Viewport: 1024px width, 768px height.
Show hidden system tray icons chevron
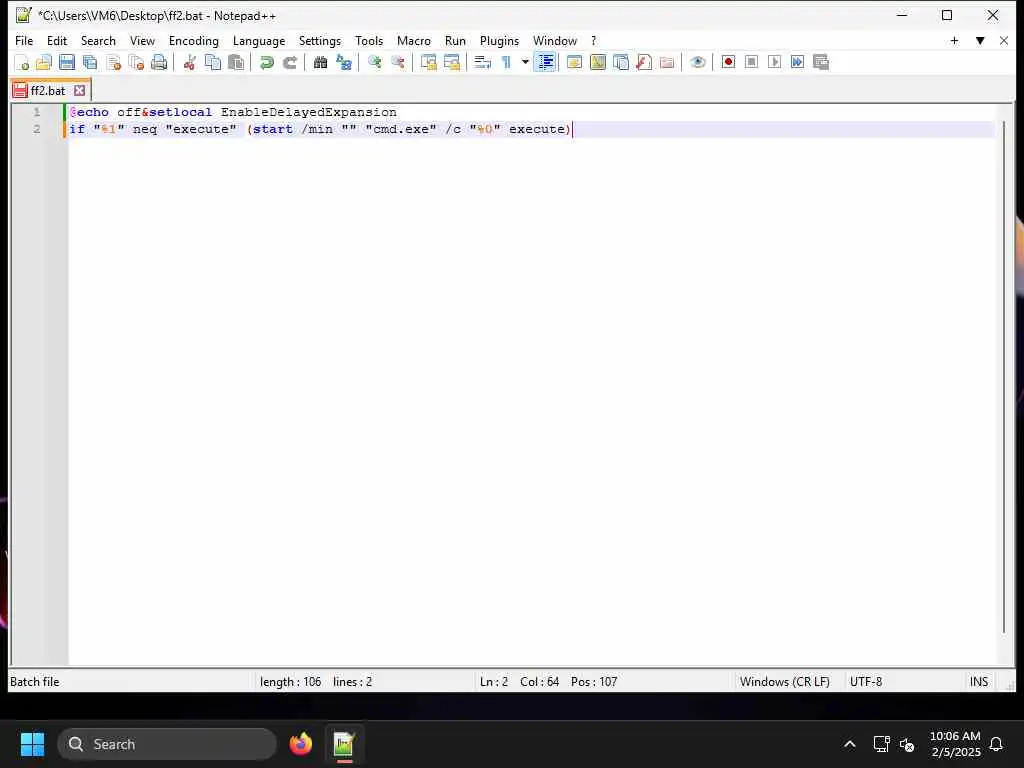point(850,744)
